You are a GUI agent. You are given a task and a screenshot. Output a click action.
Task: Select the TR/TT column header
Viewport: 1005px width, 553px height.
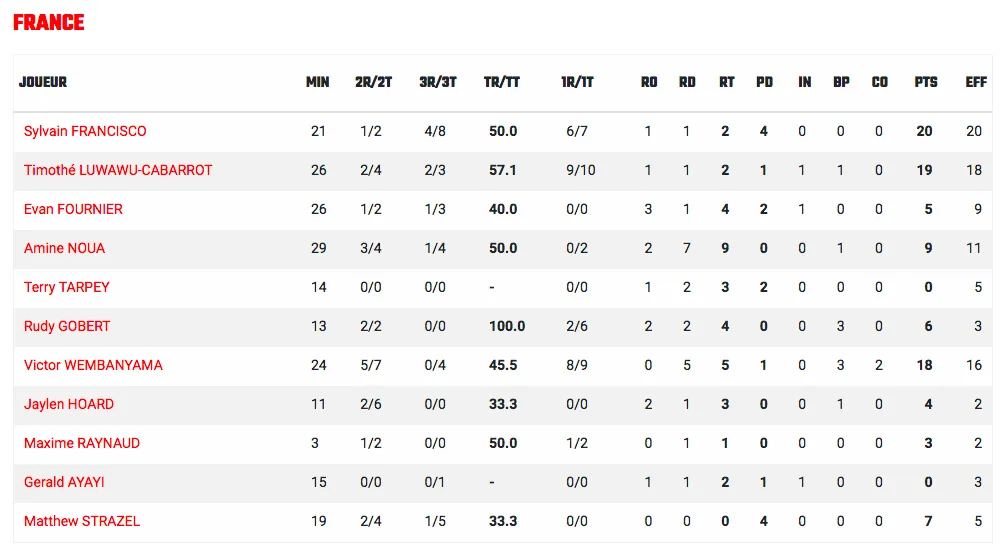tap(502, 83)
